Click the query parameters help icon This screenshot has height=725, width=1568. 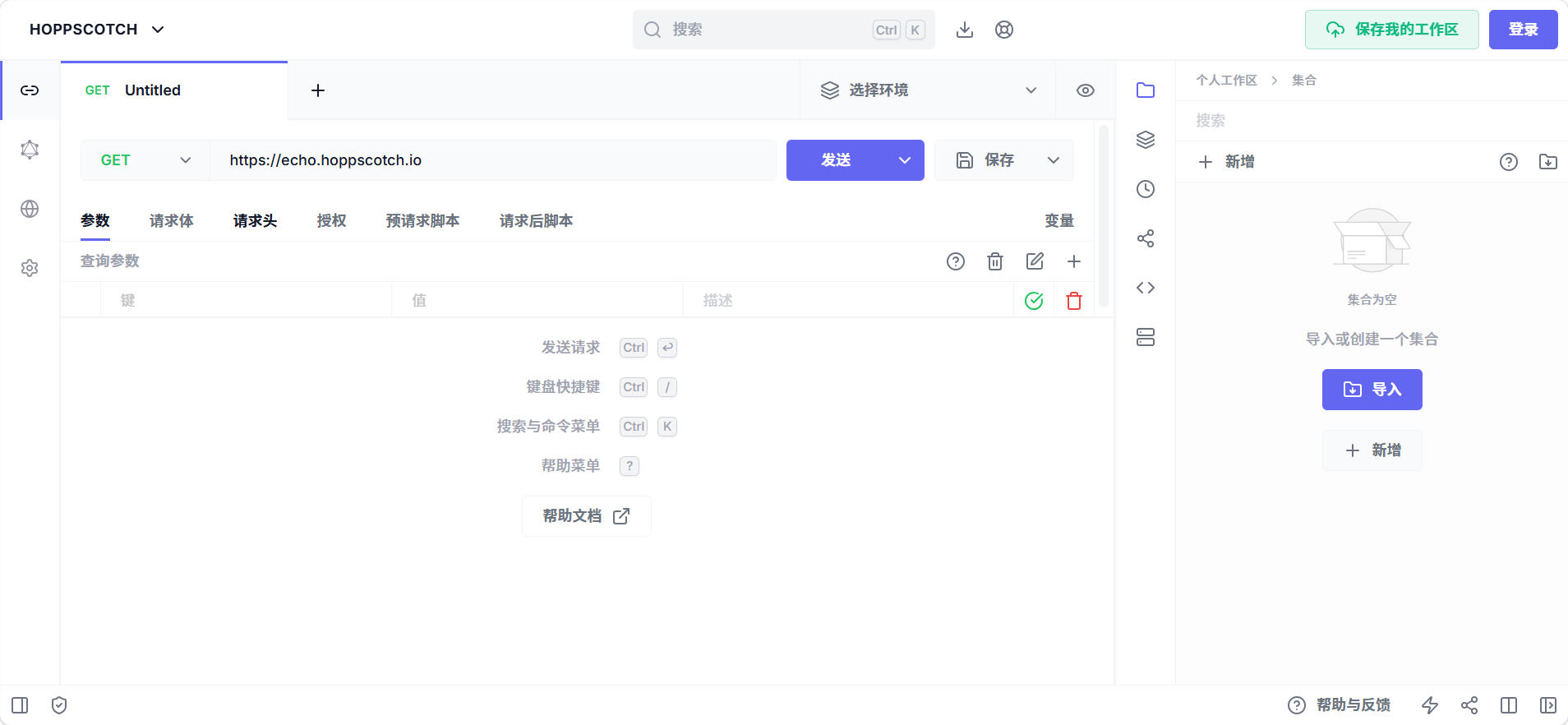click(x=956, y=261)
